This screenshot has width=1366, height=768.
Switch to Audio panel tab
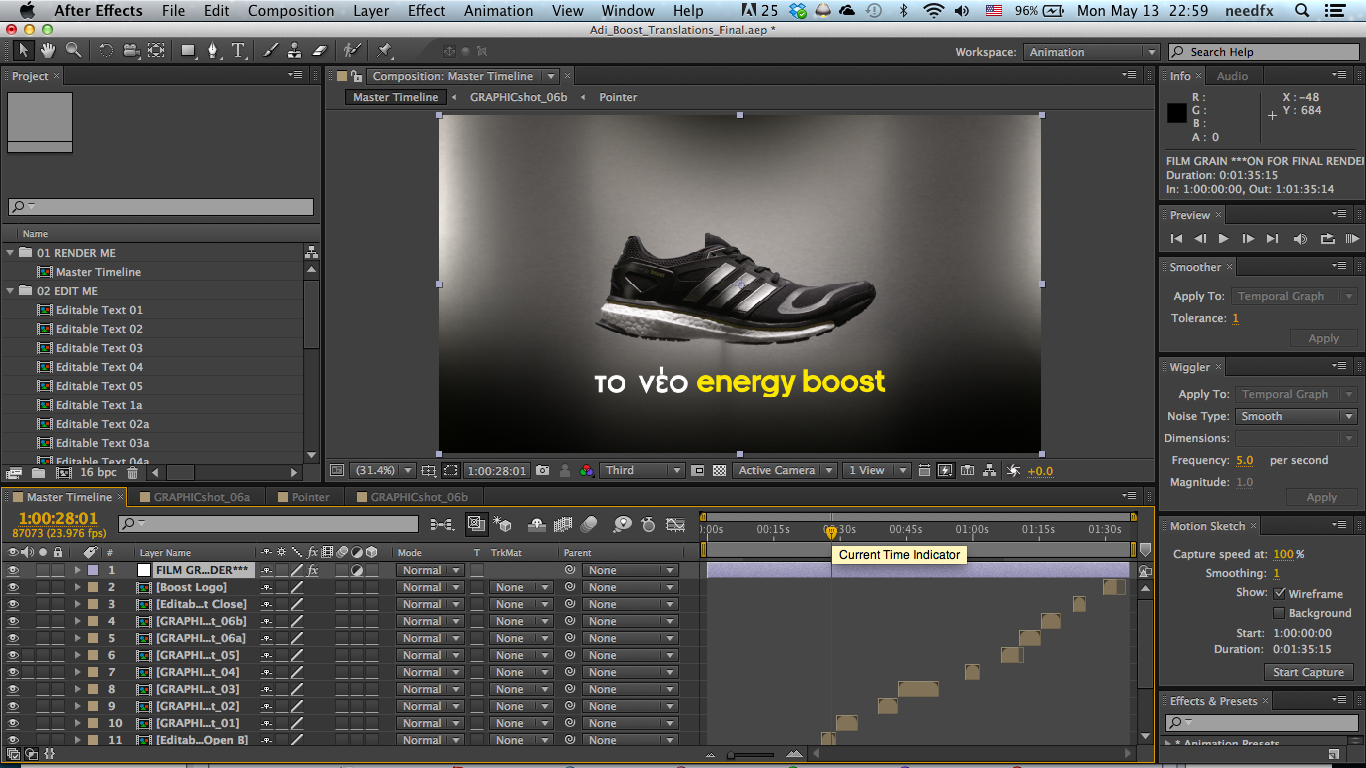pyautogui.click(x=1232, y=76)
